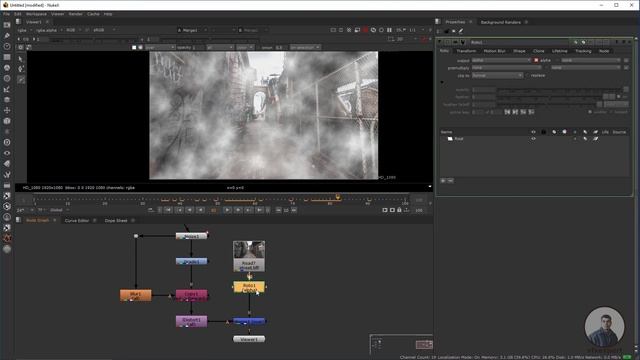Choose the Select All arrow tool in viewer
This screenshot has height=360, width=640.
21,59
